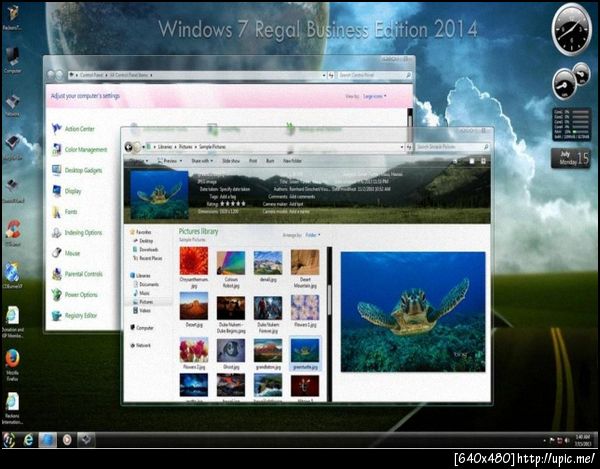Image resolution: width=600 pixels, height=469 pixels.
Task: Open Mozilla Firefox desktop shortcut
Action: pyautogui.click(x=12, y=364)
